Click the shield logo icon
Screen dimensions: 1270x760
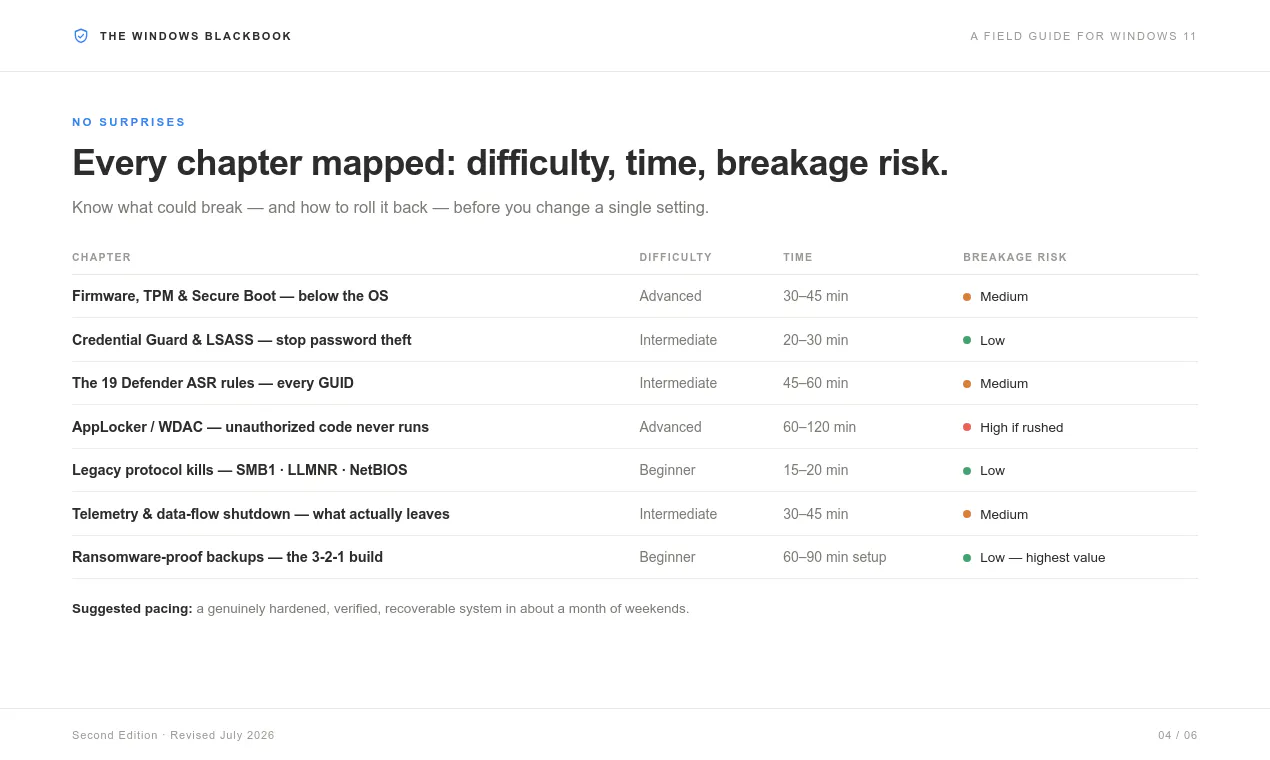81,36
